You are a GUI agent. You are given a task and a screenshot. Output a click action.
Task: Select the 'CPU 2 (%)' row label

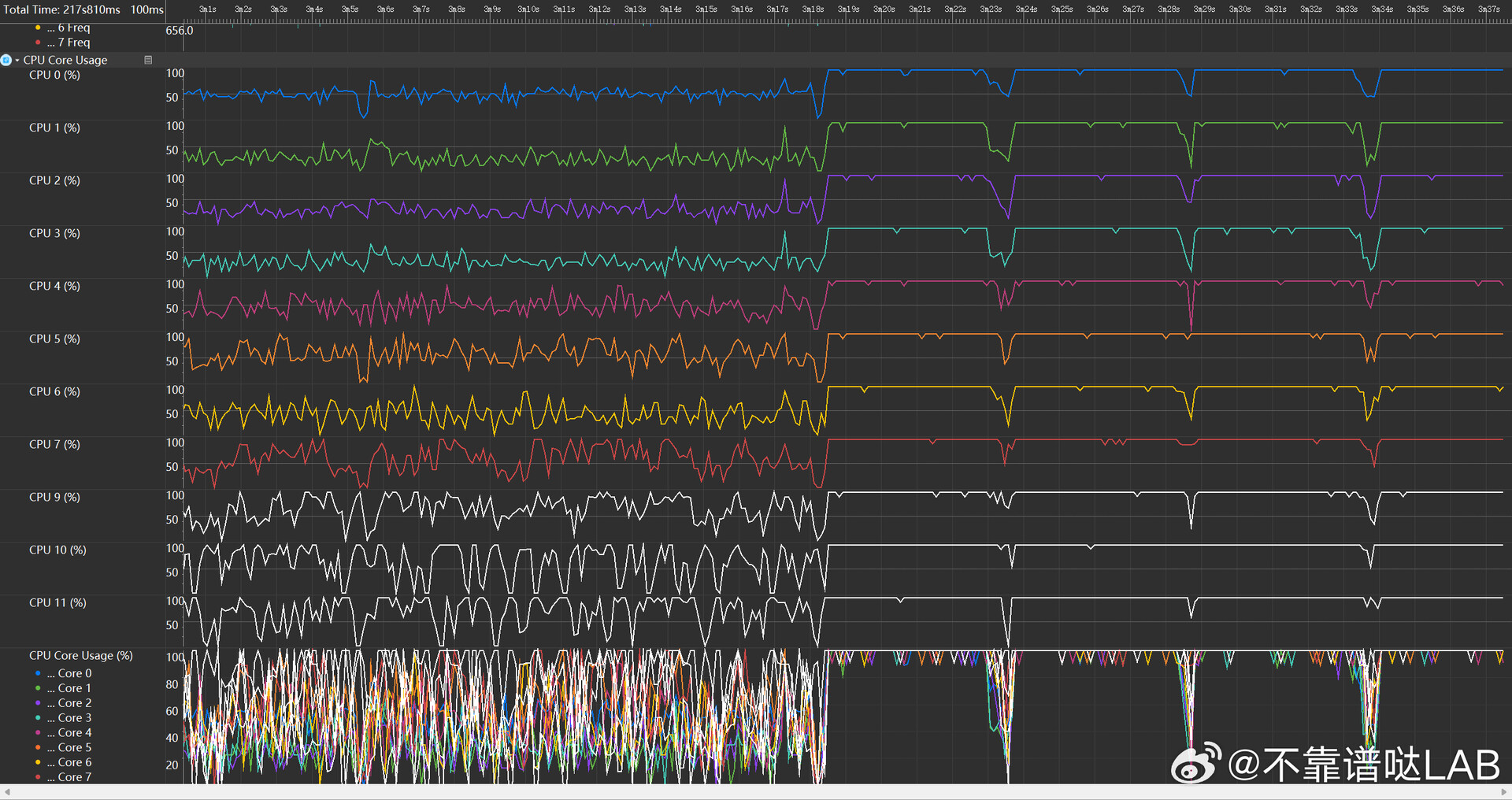point(54,180)
